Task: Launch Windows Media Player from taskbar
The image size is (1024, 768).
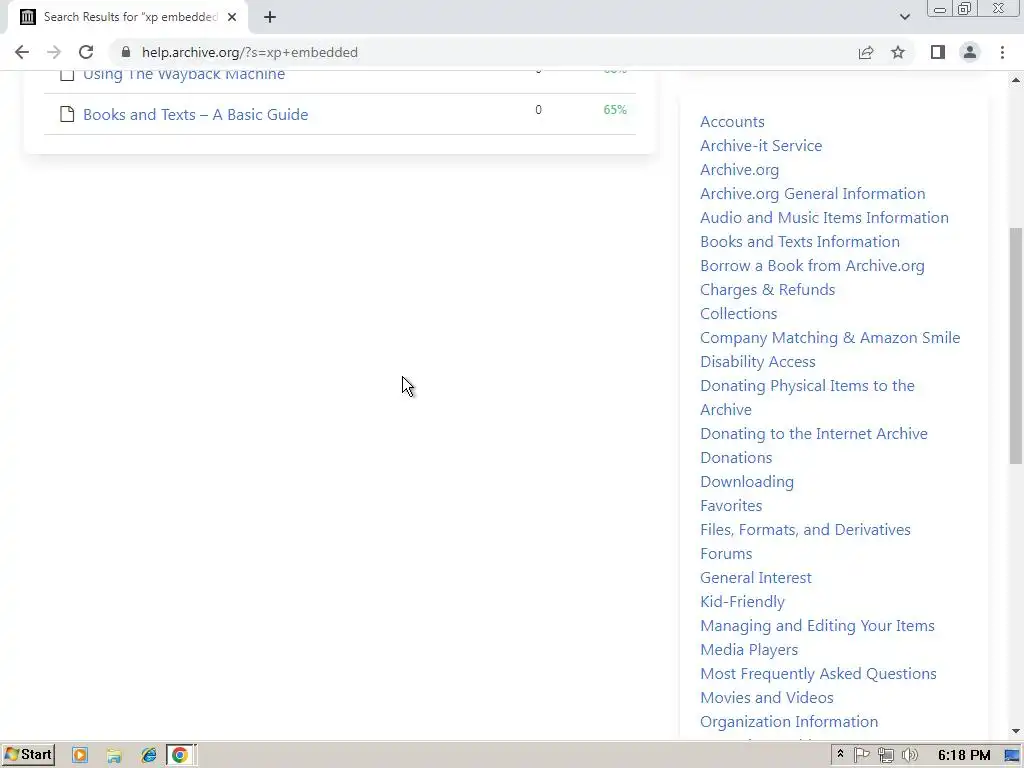Action: click(x=80, y=756)
